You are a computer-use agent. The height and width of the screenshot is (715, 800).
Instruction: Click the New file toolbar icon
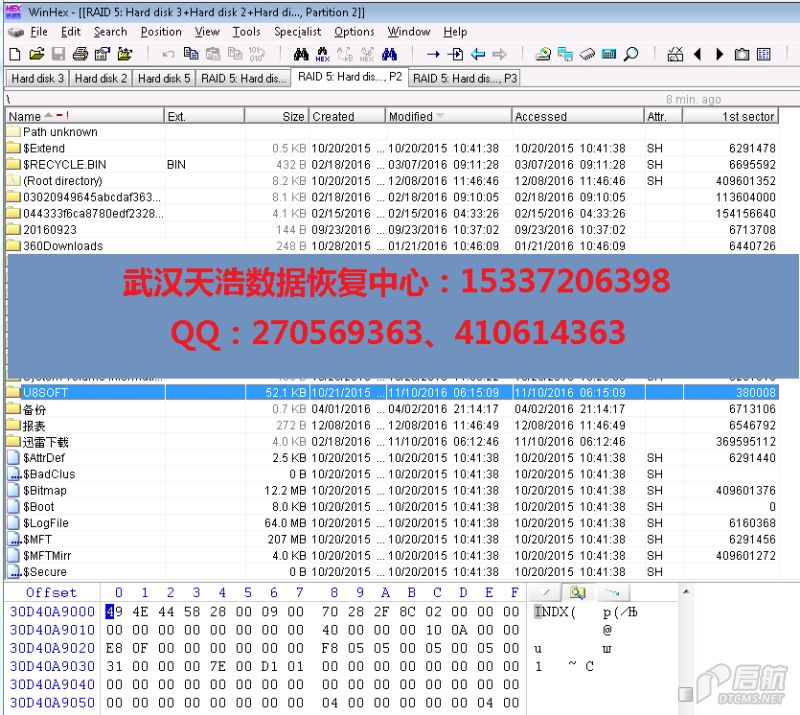click(x=16, y=54)
